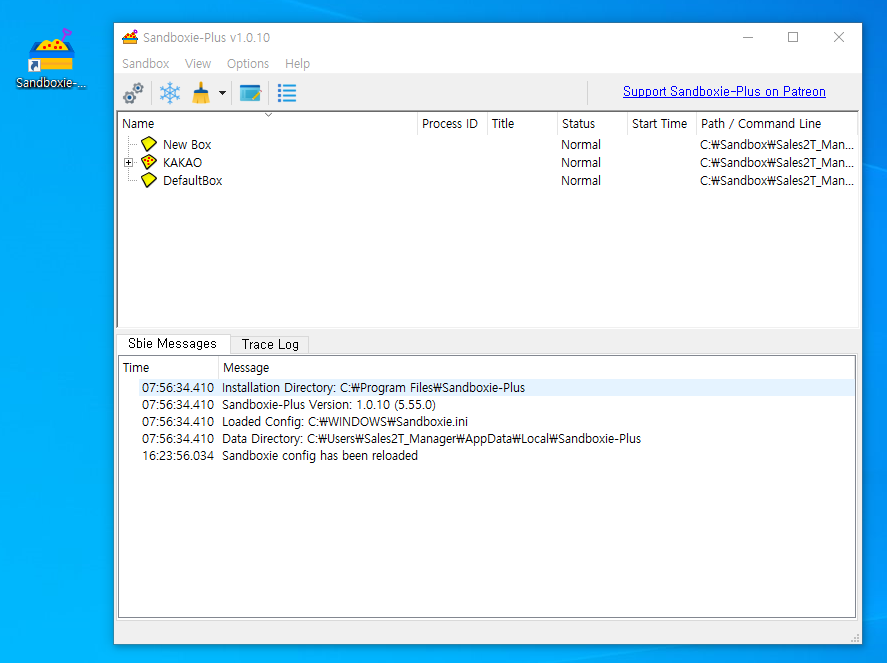Open the Help menu
The width and height of the screenshot is (887, 663).
click(297, 63)
